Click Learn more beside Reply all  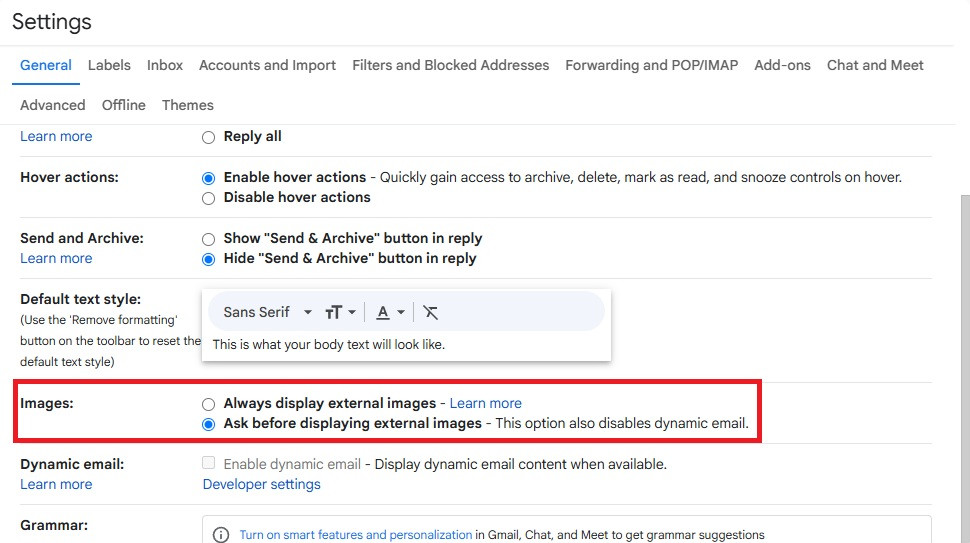pos(56,136)
